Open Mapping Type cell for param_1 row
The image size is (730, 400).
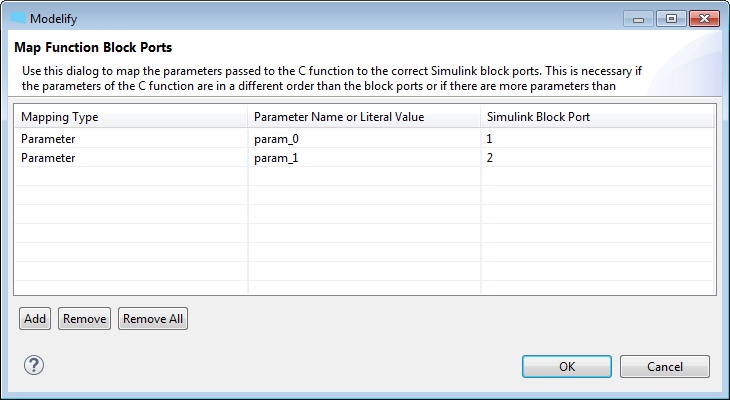pyautogui.click(x=131, y=158)
